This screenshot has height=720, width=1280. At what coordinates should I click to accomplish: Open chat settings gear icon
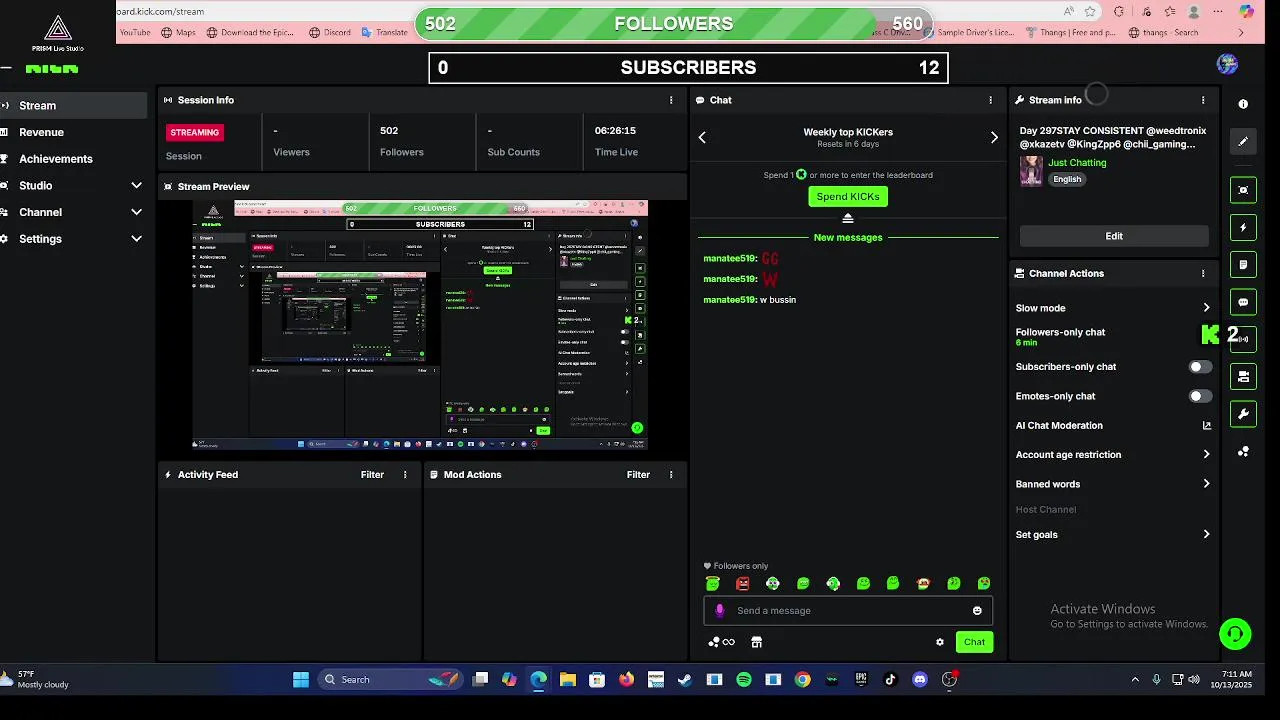940,642
